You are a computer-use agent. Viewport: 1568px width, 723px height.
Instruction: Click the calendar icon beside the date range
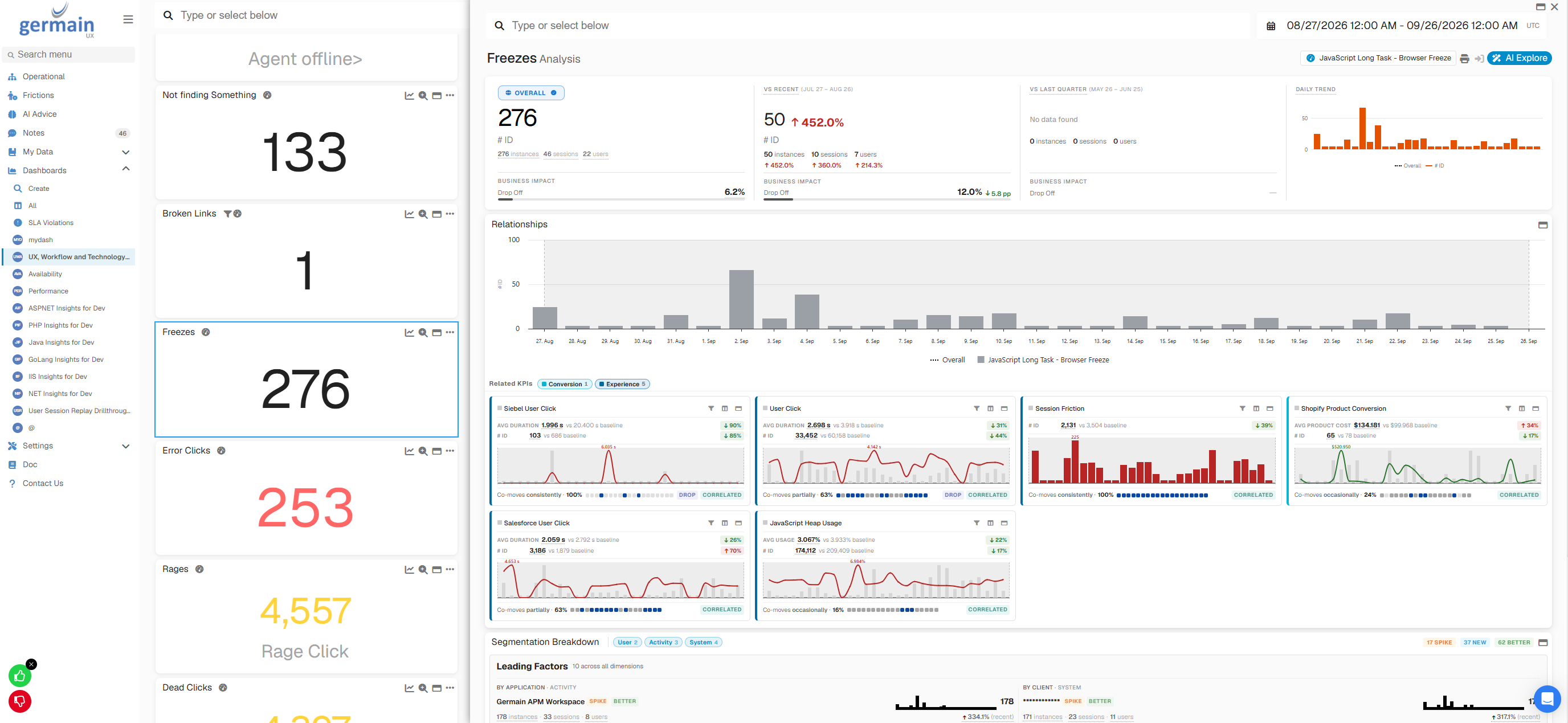pos(1271,26)
